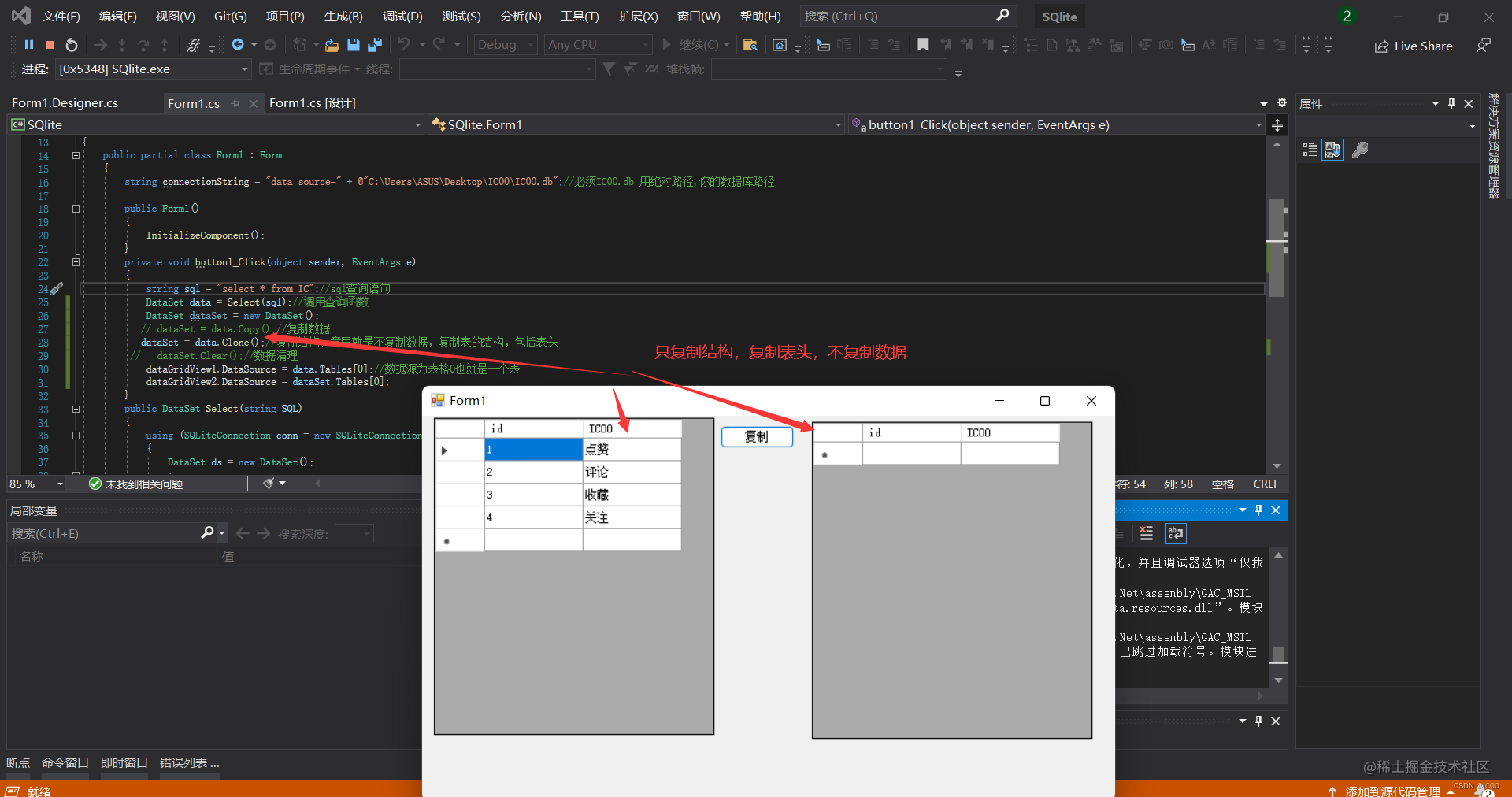This screenshot has height=797, width=1512.
Task: Toggle alphabetical sort in Properties panel
Action: tap(1332, 150)
